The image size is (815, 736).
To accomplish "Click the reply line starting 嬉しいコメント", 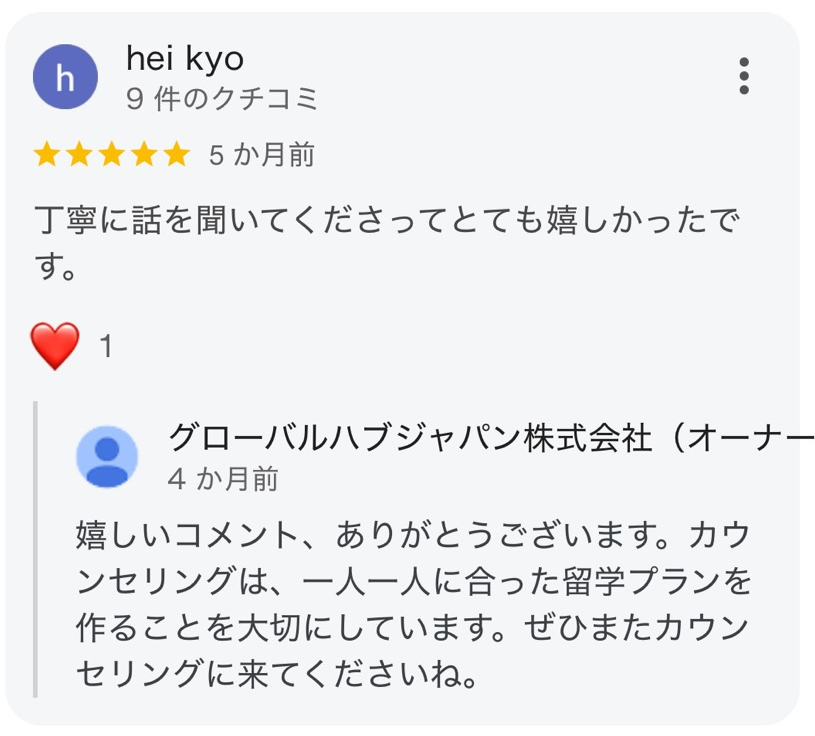I will (x=411, y=535).
